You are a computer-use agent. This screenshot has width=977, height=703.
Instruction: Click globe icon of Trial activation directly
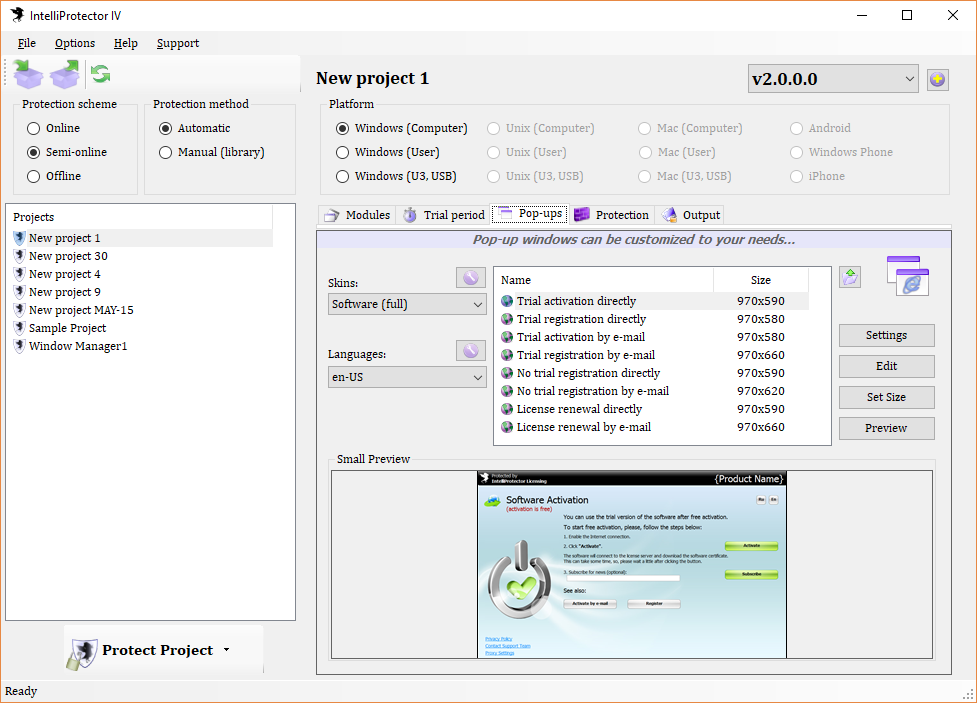(x=507, y=301)
